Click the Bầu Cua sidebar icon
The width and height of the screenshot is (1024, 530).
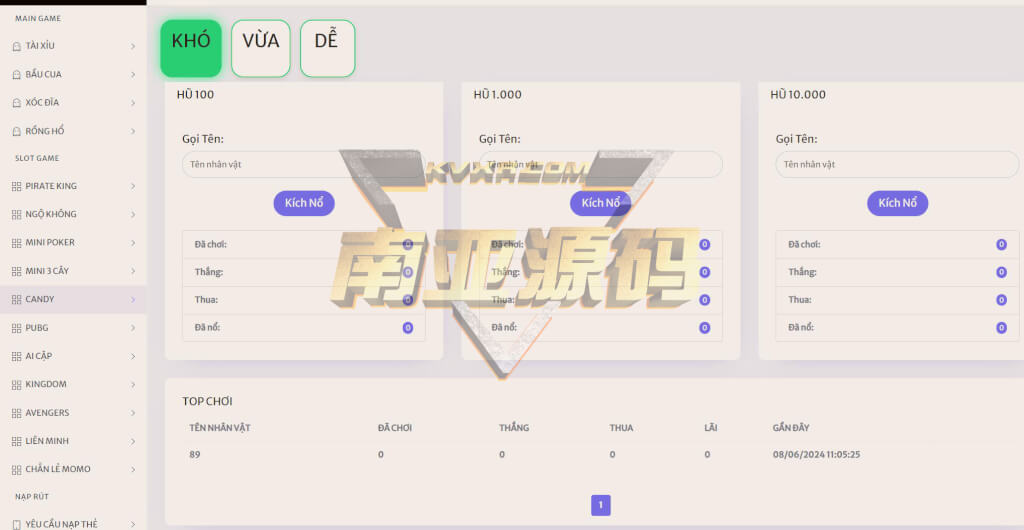(16, 74)
